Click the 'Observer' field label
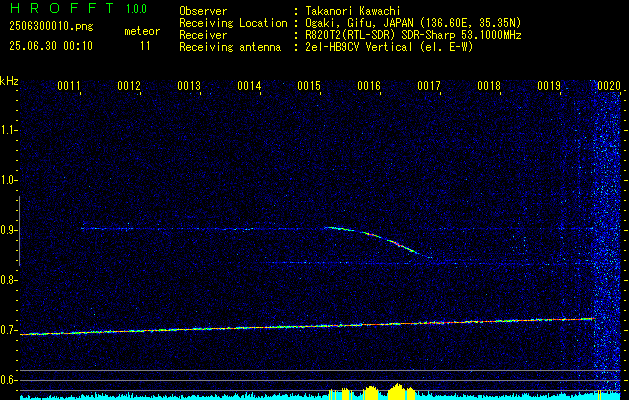Image resolution: width=629 pixels, height=400 pixels. pyautogui.click(x=203, y=11)
